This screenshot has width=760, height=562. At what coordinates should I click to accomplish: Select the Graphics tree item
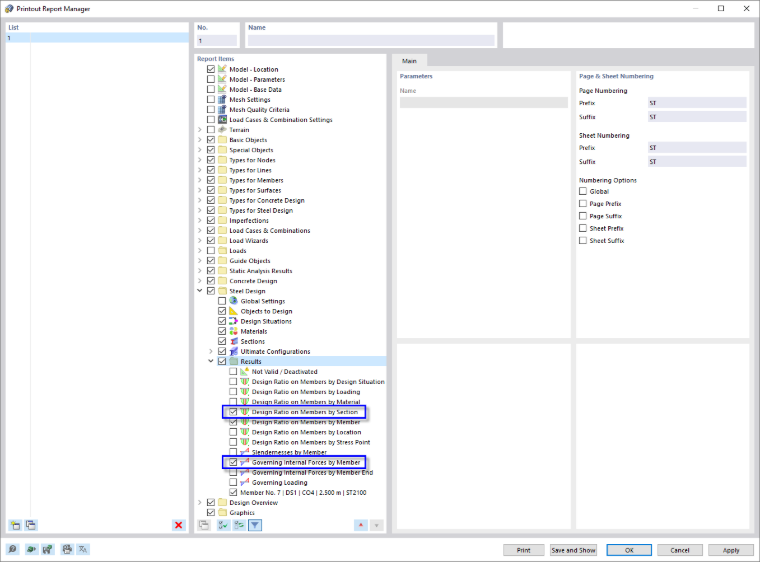click(x=242, y=513)
